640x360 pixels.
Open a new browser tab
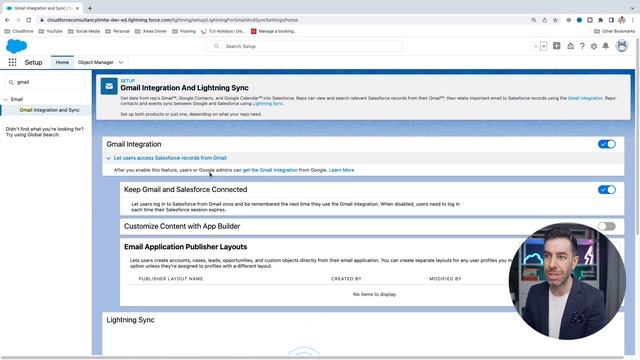tap(90, 8)
